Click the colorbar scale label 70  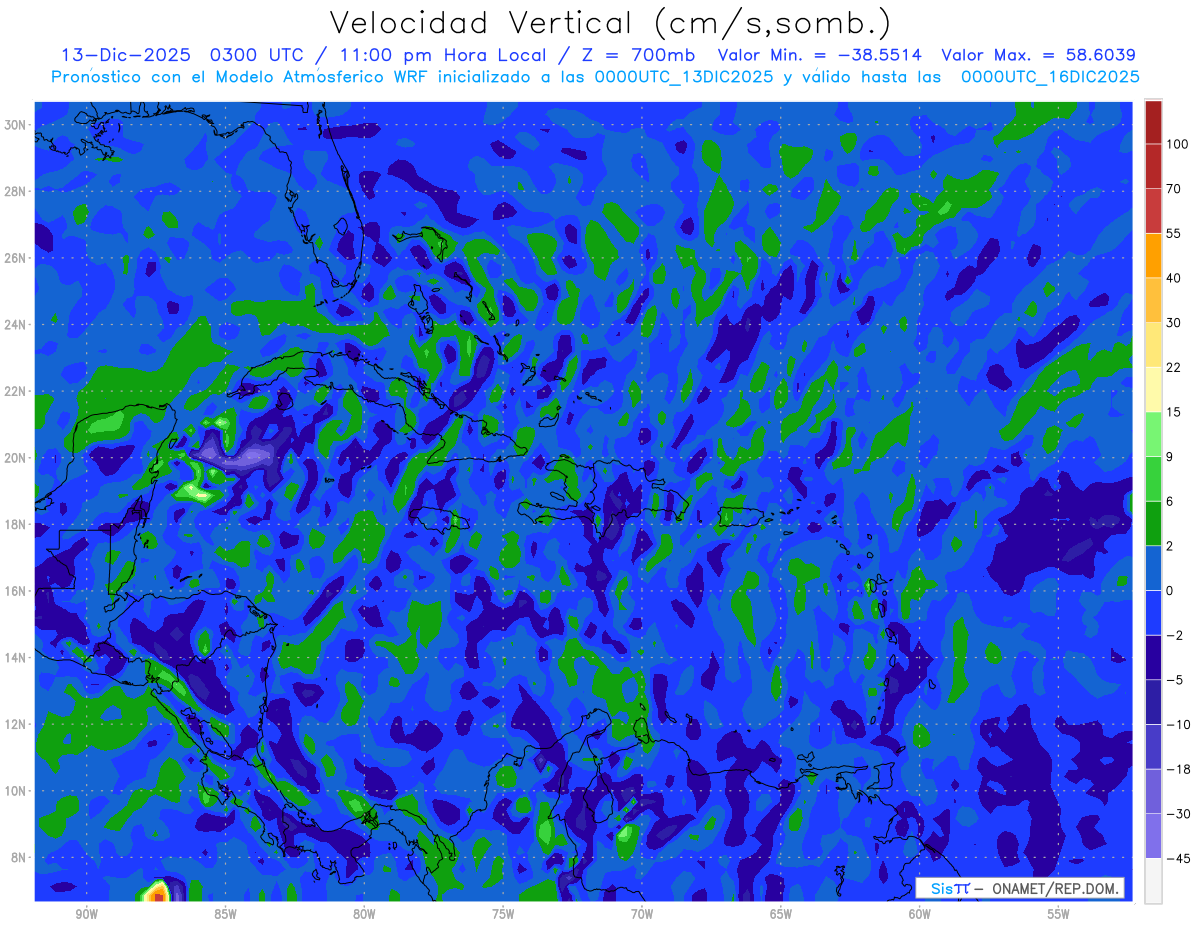pos(1174,188)
